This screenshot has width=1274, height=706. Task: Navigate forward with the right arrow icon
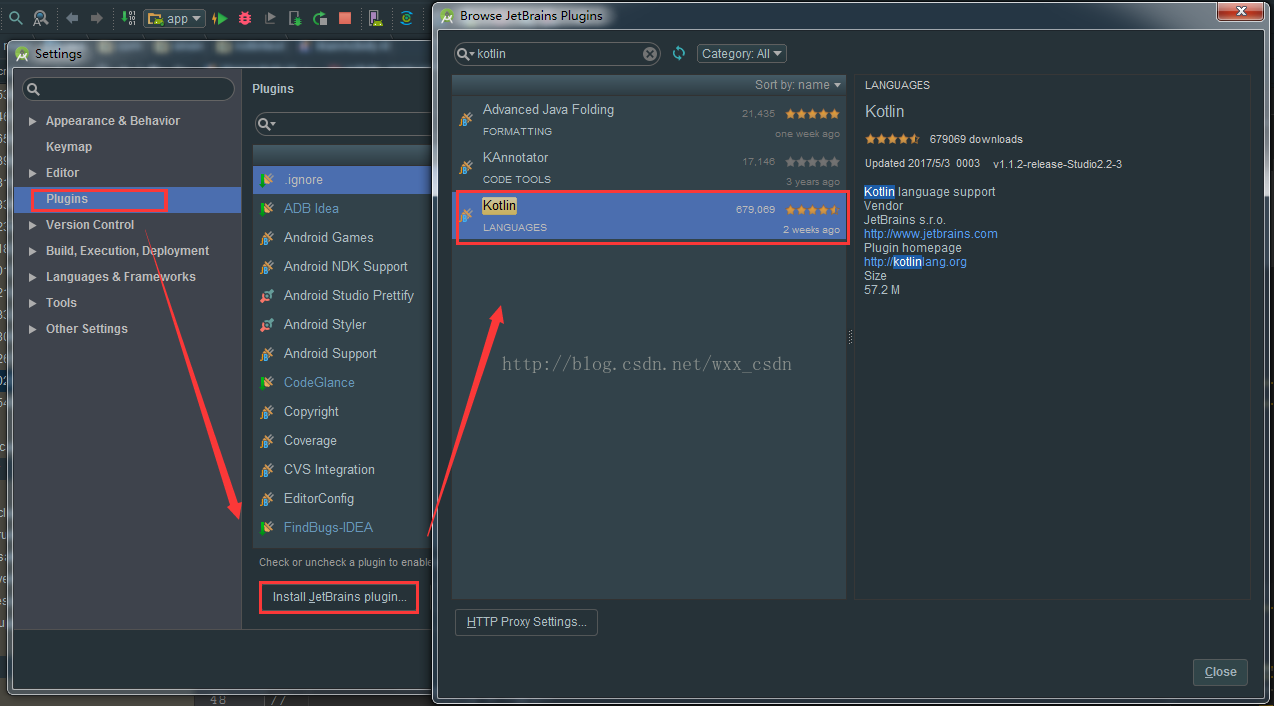[x=97, y=18]
